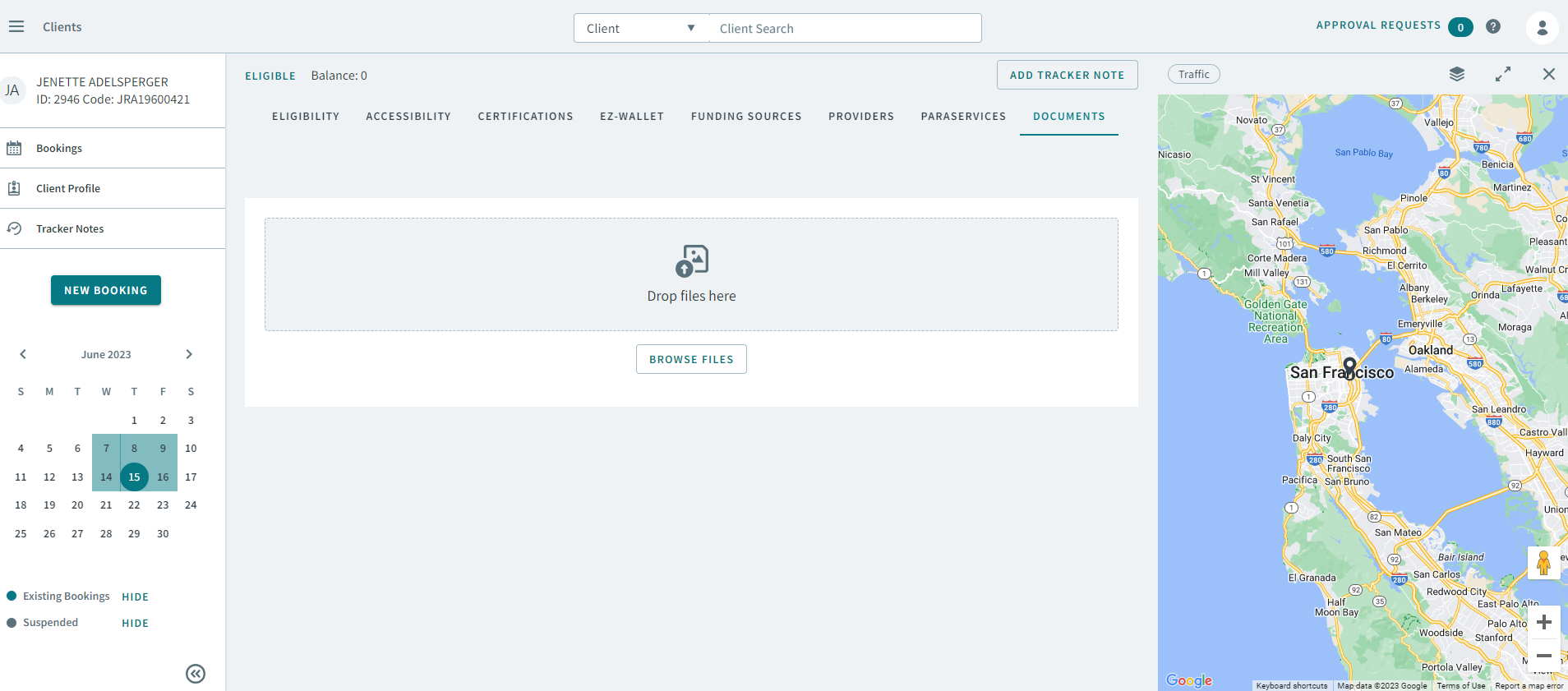1568x691 pixels.
Task: Click the Browse Files button
Action: 691,359
